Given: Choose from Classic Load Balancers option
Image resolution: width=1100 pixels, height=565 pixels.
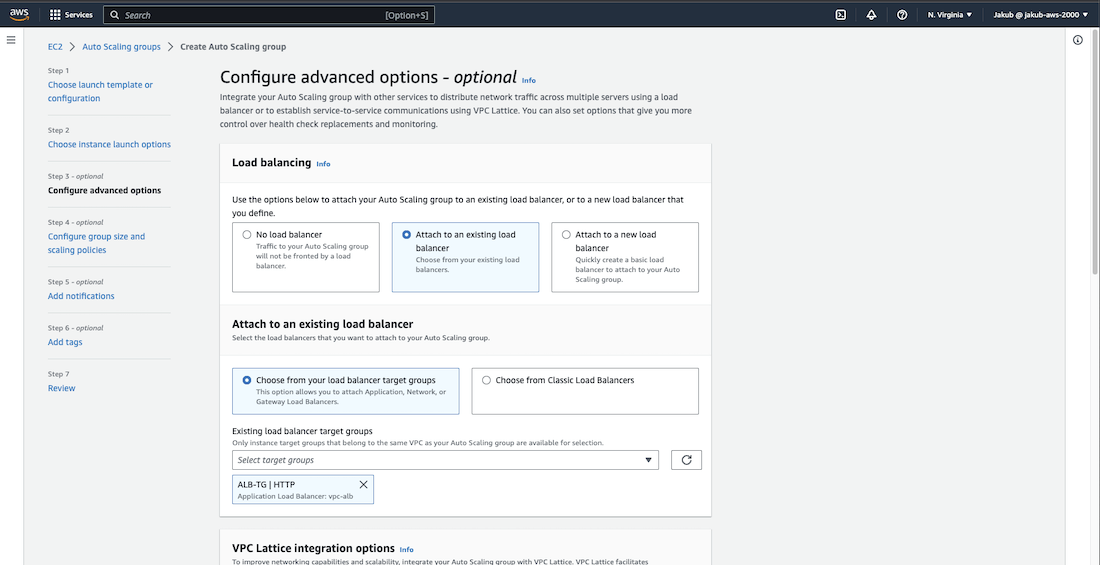Looking at the screenshot, I should (x=486, y=380).
